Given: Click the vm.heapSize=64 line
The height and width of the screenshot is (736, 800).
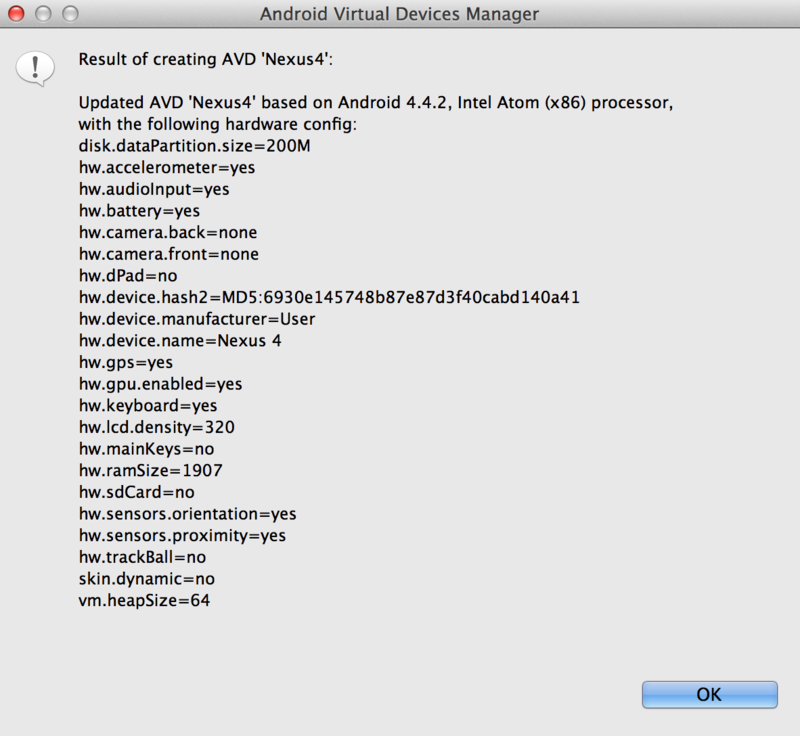Looking at the screenshot, I should [x=144, y=600].
